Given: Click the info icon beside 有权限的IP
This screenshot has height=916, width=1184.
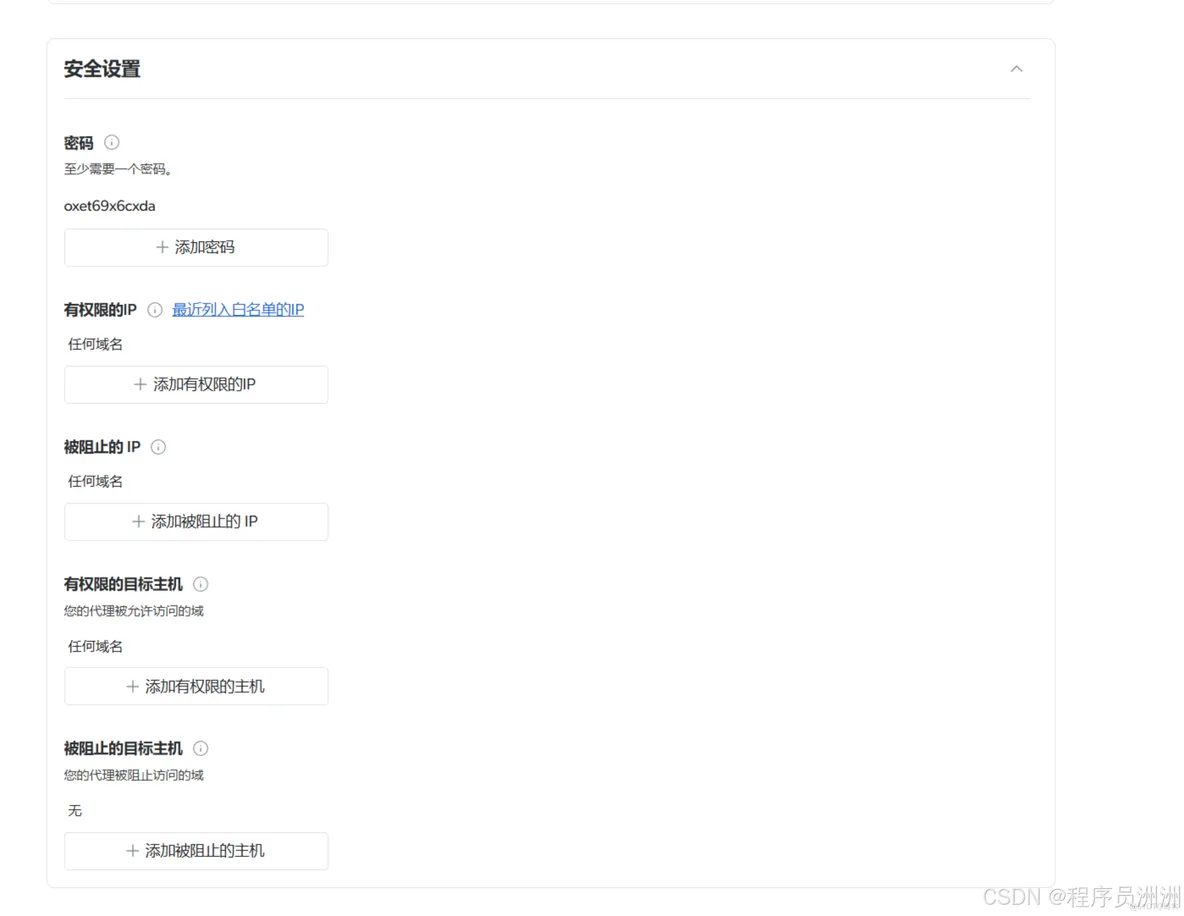Looking at the screenshot, I should pyautogui.click(x=155, y=310).
